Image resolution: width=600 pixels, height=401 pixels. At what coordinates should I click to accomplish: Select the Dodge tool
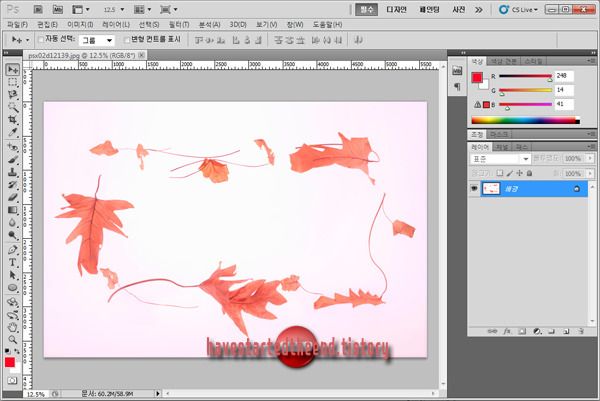pyautogui.click(x=13, y=235)
